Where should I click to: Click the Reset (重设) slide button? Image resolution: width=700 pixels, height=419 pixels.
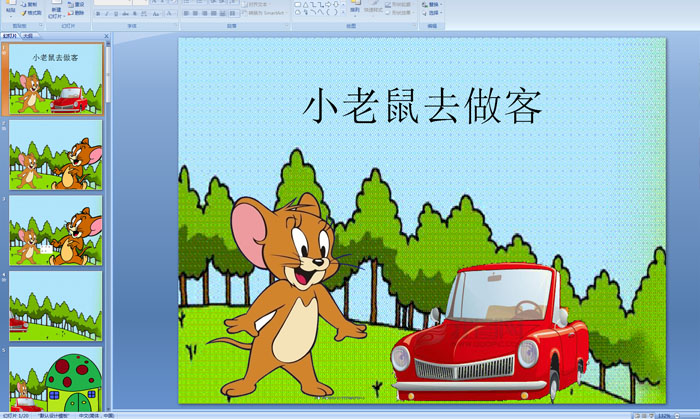tap(76, 4)
